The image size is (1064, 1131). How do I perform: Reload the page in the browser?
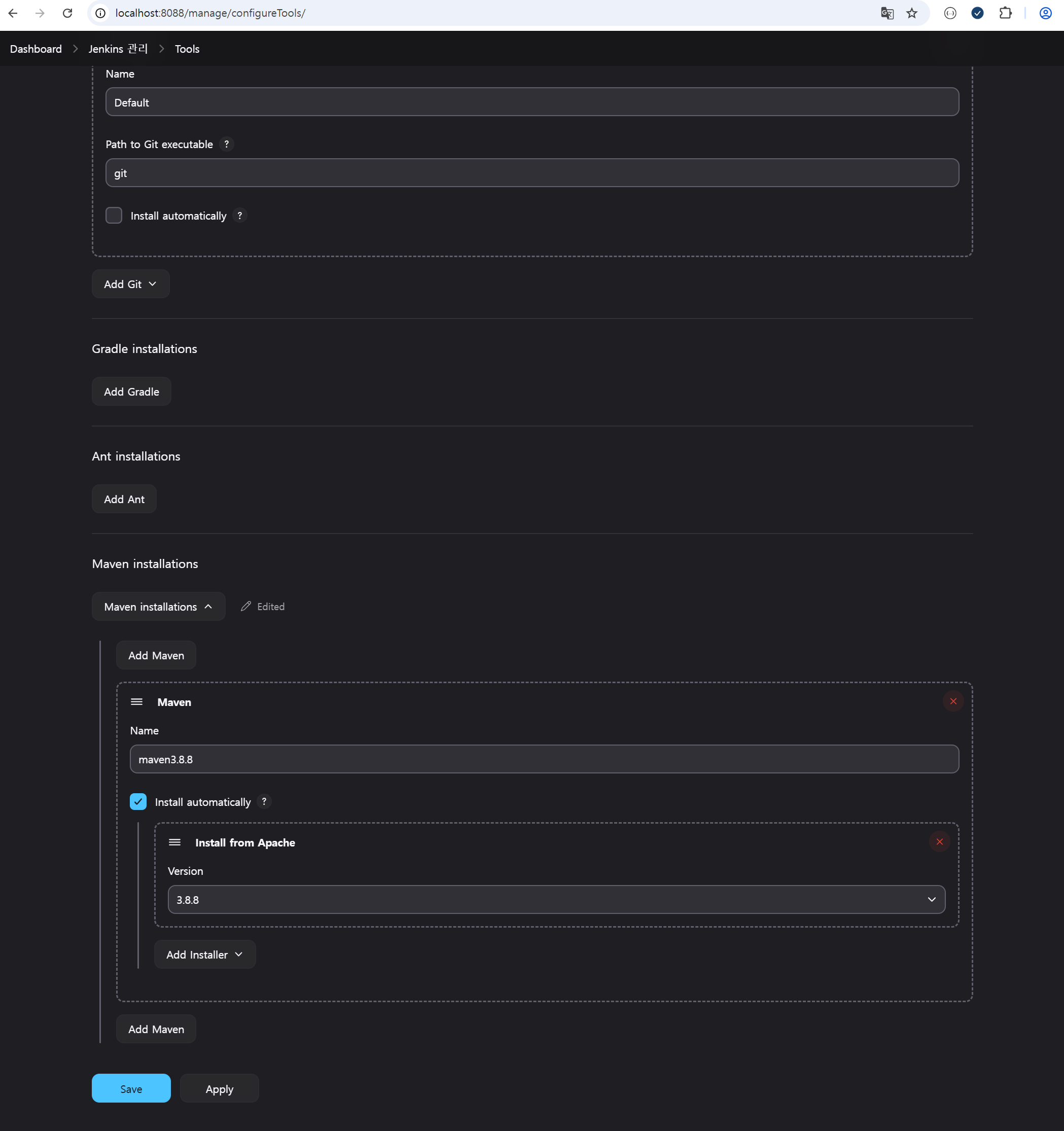[x=67, y=13]
